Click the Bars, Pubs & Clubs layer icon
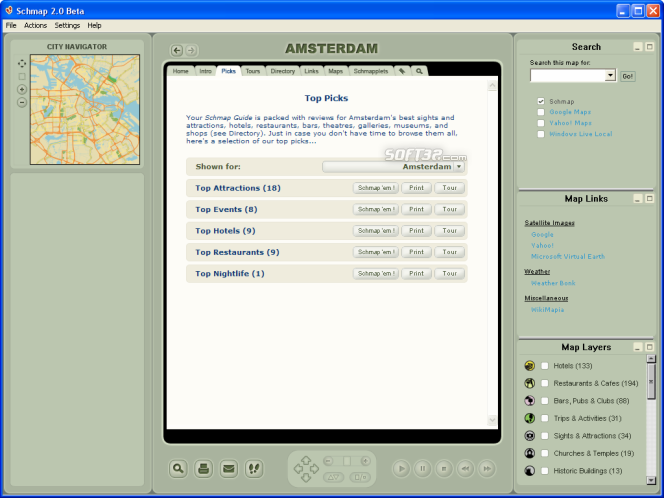The width and height of the screenshot is (664, 498). [529, 401]
